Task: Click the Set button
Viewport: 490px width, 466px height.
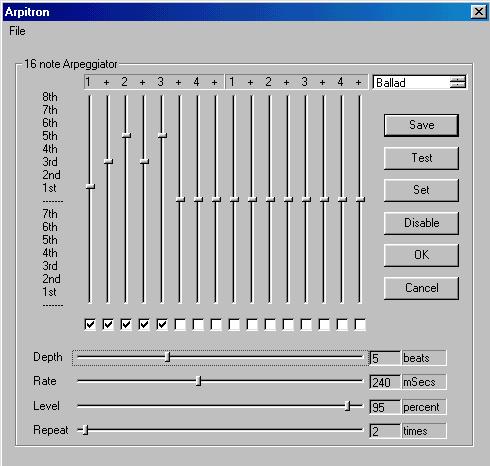Action: tap(421, 190)
